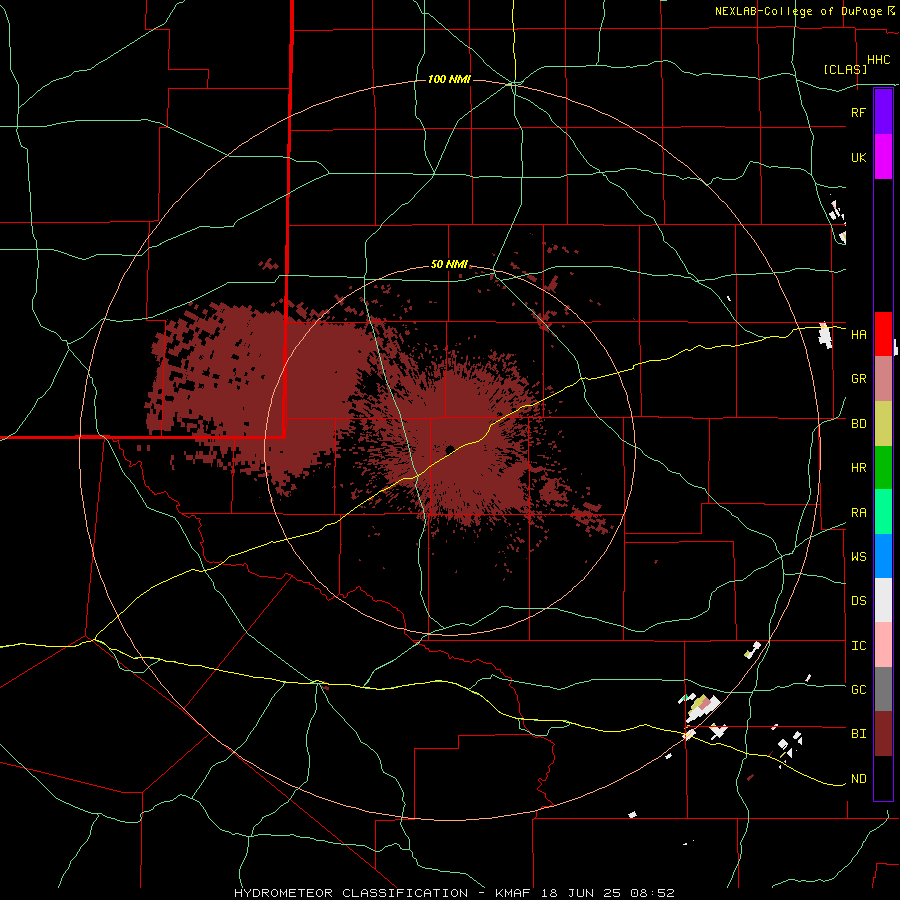Click the 100 NMI range ring label
Image resolution: width=900 pixels, height=900 pixels.
[449, 79]
